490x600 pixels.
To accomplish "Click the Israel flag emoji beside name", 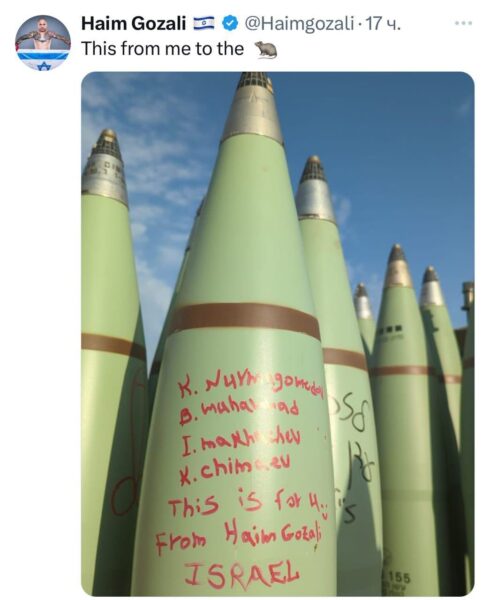I will 204,24.
